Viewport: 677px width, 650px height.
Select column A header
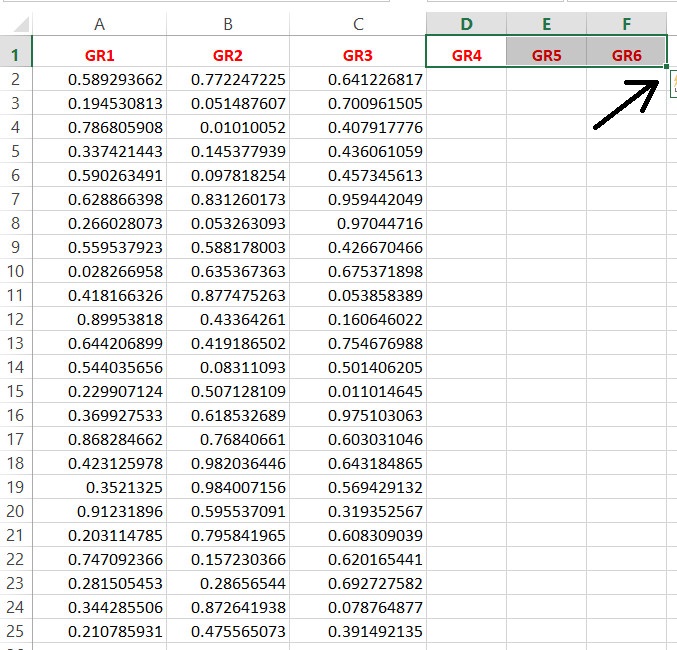tap(99, 24)
